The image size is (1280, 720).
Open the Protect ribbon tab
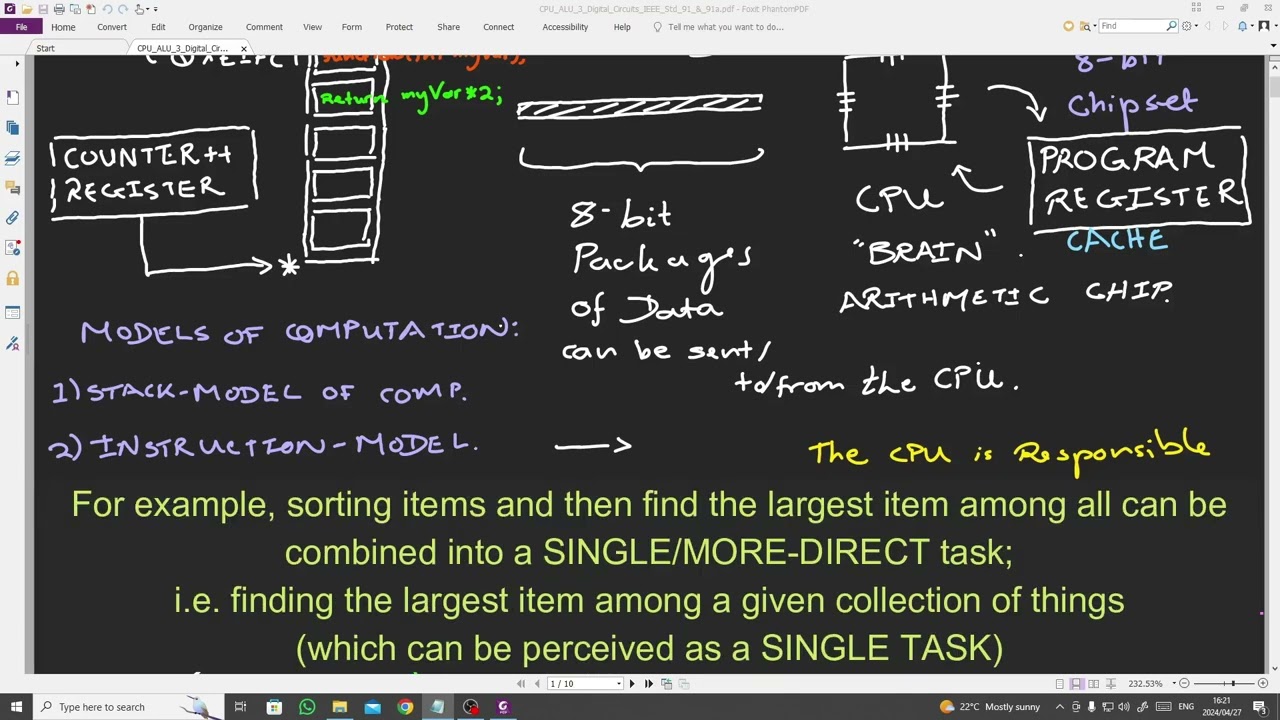[x=399, y=27]
